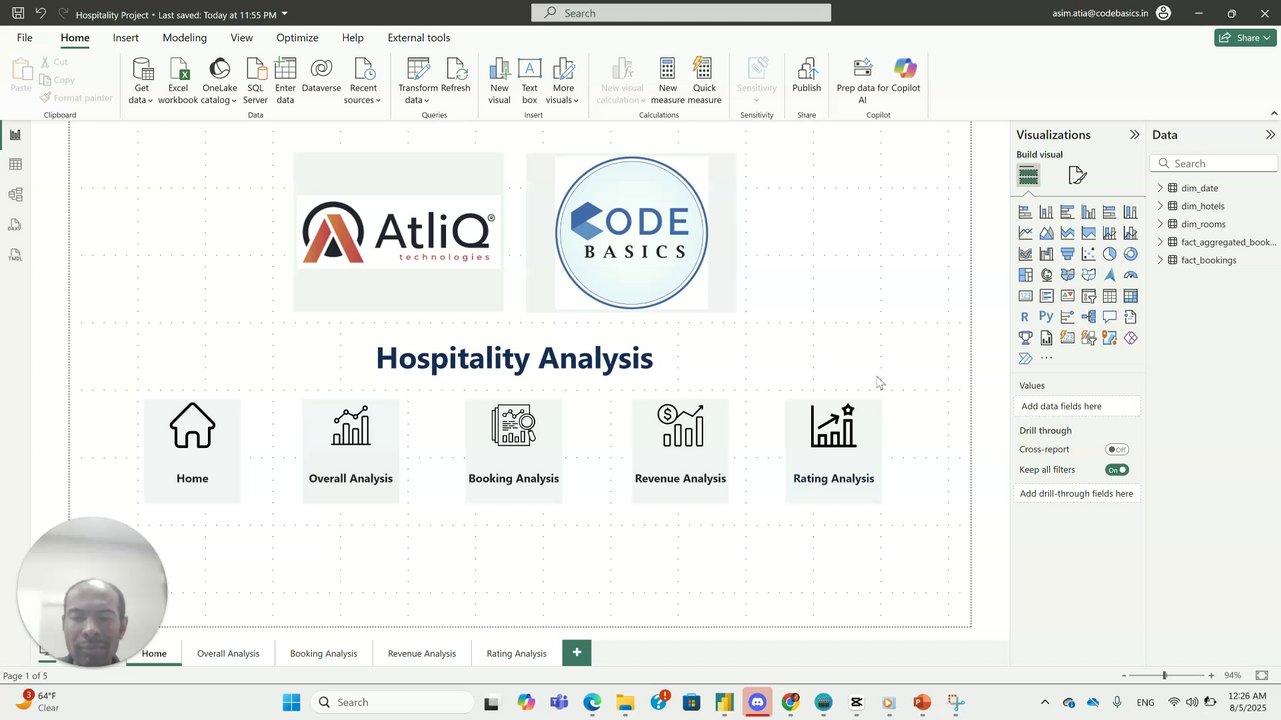Image resolution: width=1281 pixels, height=720 pixels.
Task: Collapse the Data pane
Action: pos(1270,135)
